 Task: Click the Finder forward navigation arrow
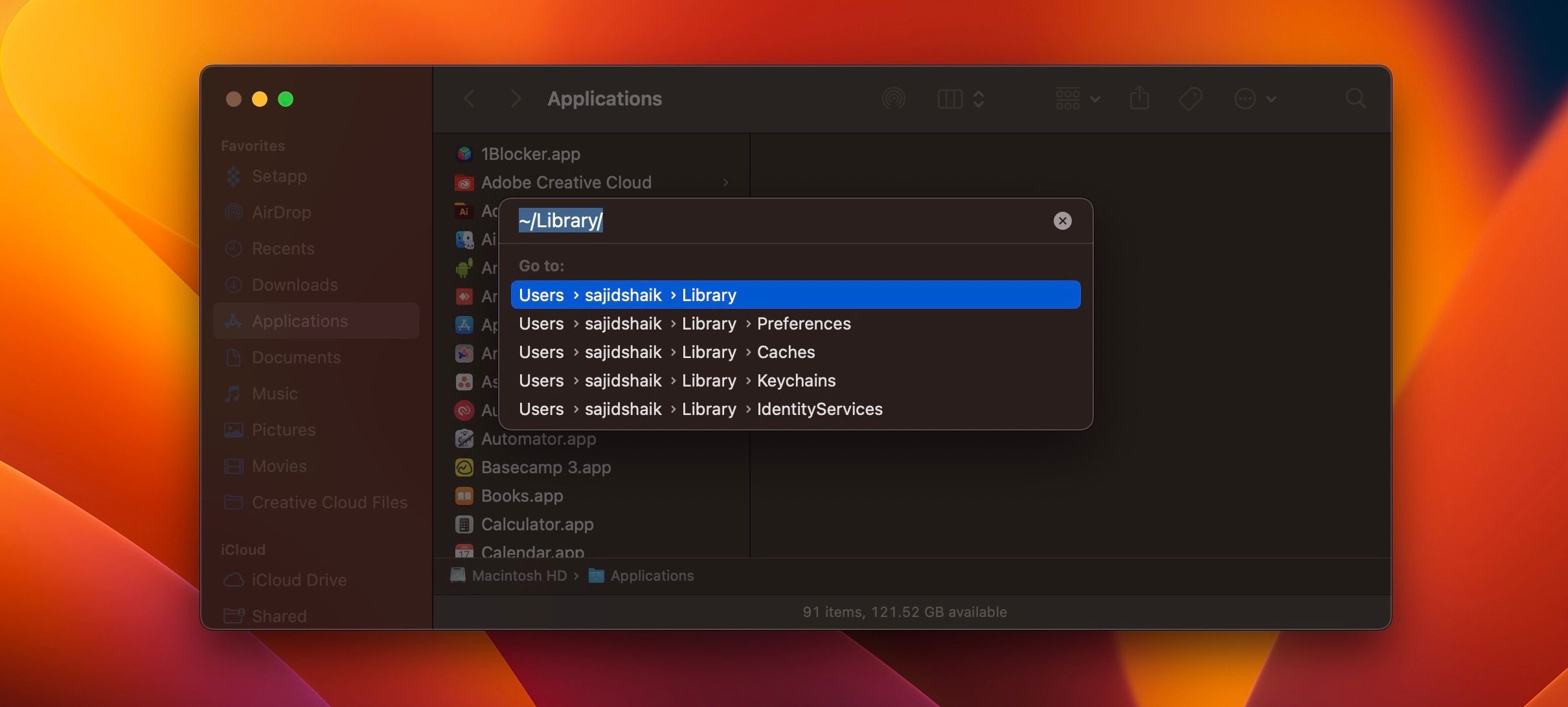tap(516, 99)
